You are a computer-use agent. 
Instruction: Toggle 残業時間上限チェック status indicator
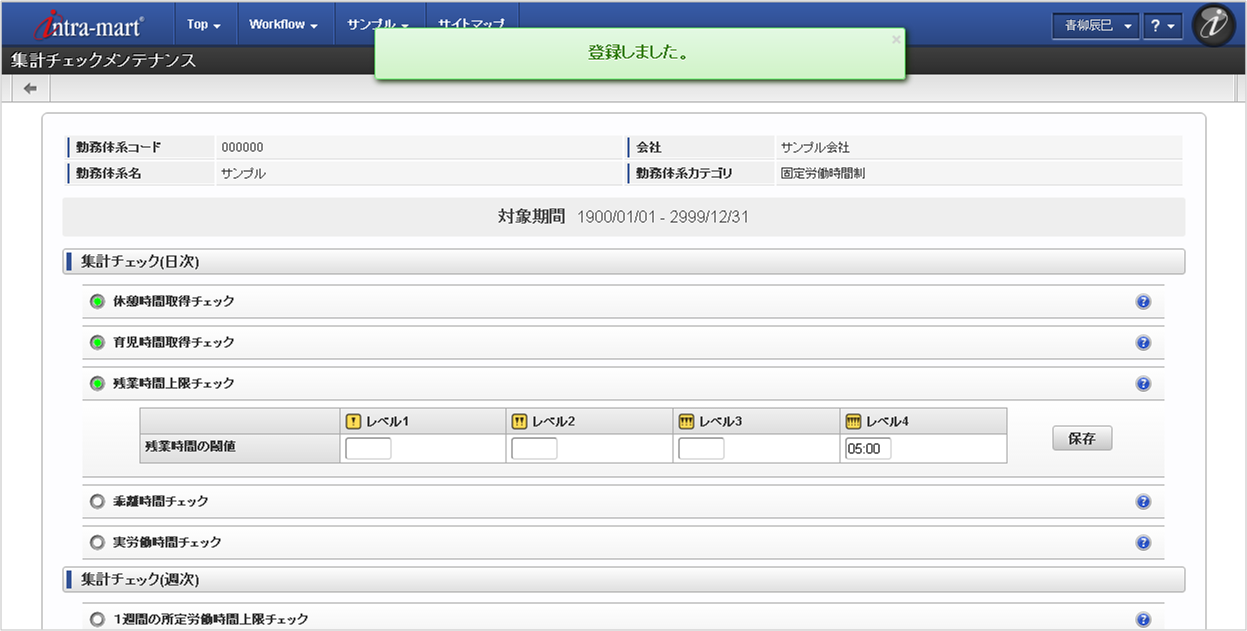click(97, 383)
